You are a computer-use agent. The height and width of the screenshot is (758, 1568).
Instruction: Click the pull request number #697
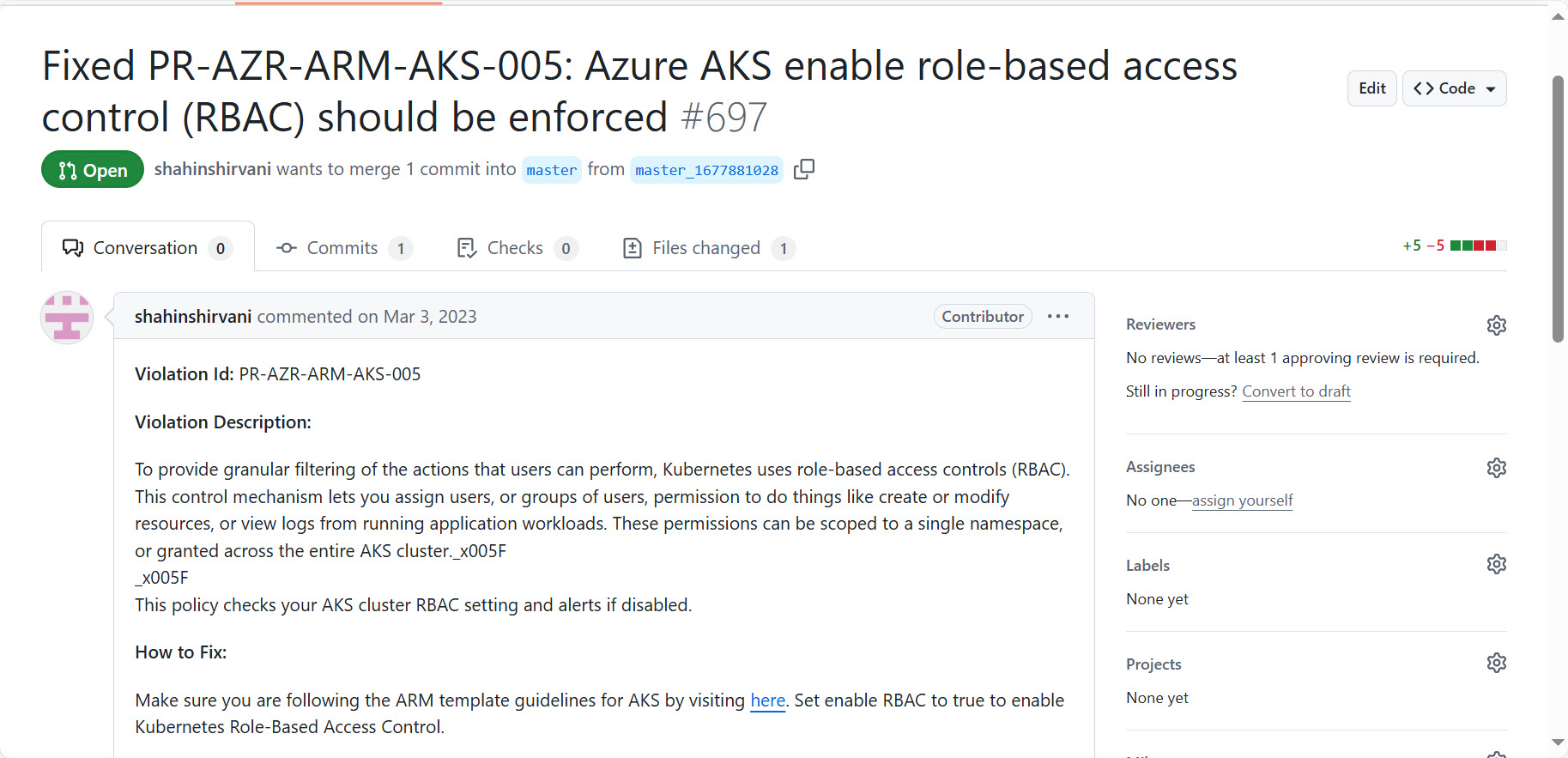pos(723,118)
